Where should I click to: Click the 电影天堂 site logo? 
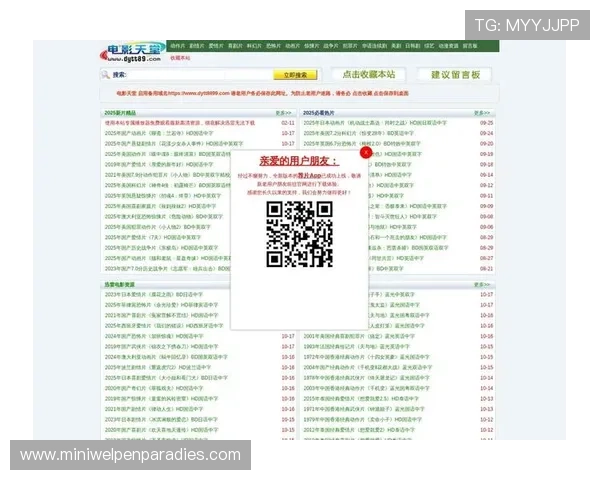[x=132, y=52]
